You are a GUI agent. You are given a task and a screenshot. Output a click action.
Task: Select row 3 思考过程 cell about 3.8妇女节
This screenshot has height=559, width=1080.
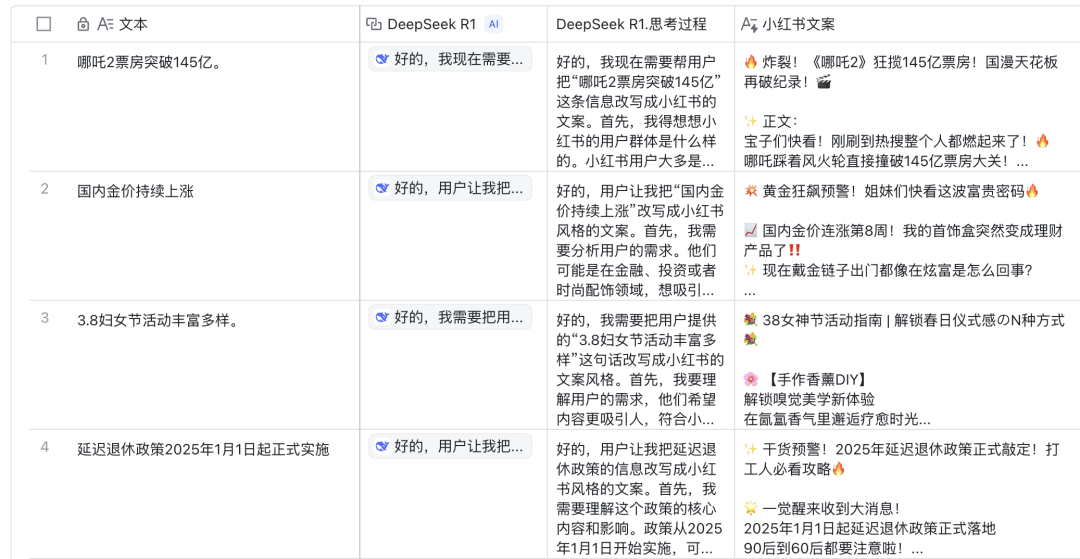(641, 365)
